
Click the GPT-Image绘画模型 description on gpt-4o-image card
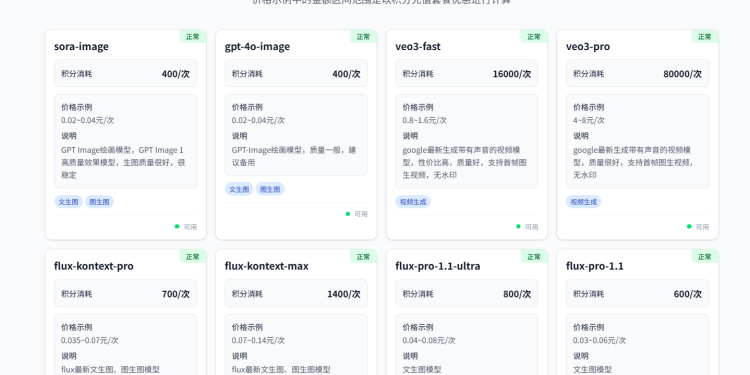[294, 156]
